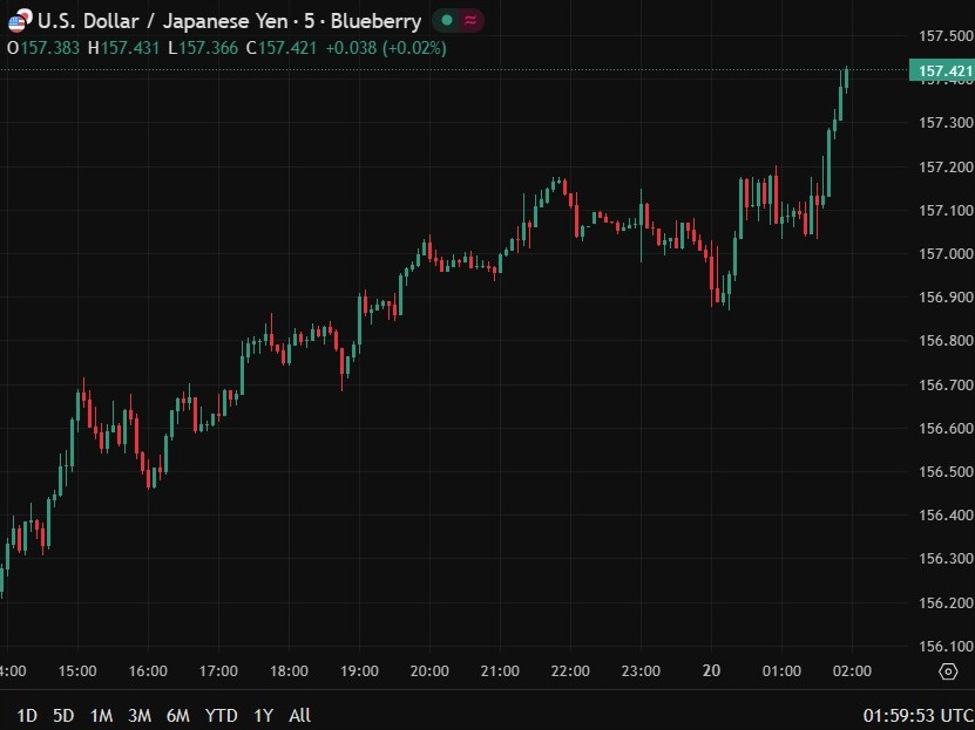This screenshot has height=730, width=975.
Task: Select the YTD range
Action: click(x=221, y=716)
